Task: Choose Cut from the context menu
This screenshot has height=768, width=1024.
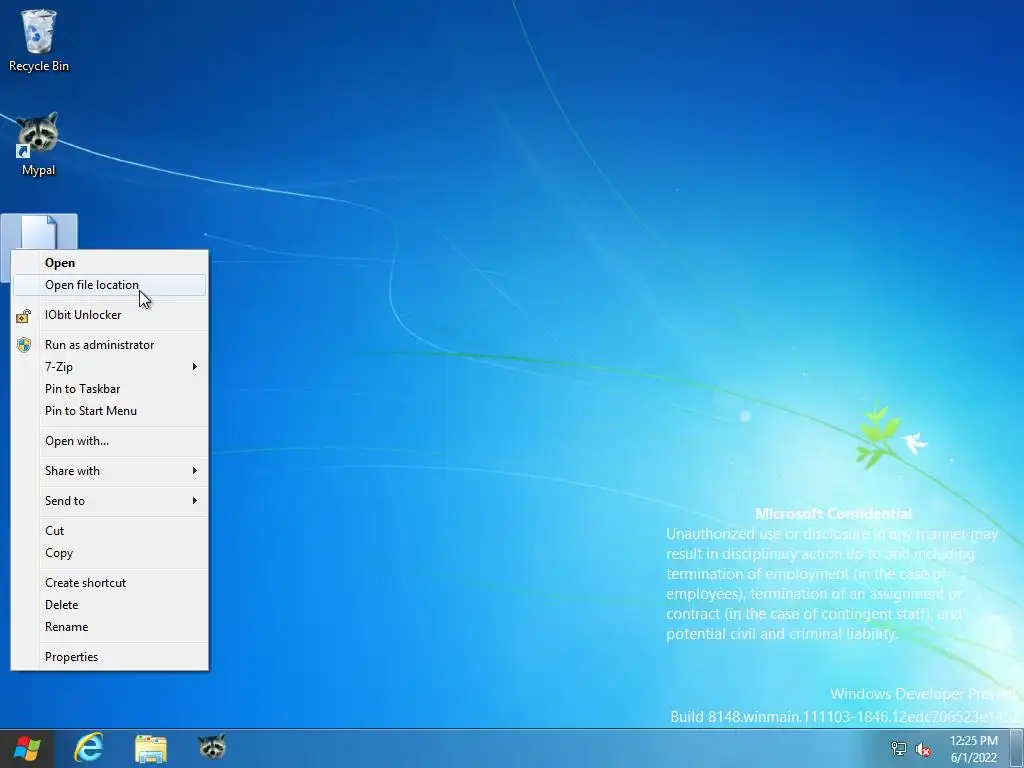Action: coord(110,531)
